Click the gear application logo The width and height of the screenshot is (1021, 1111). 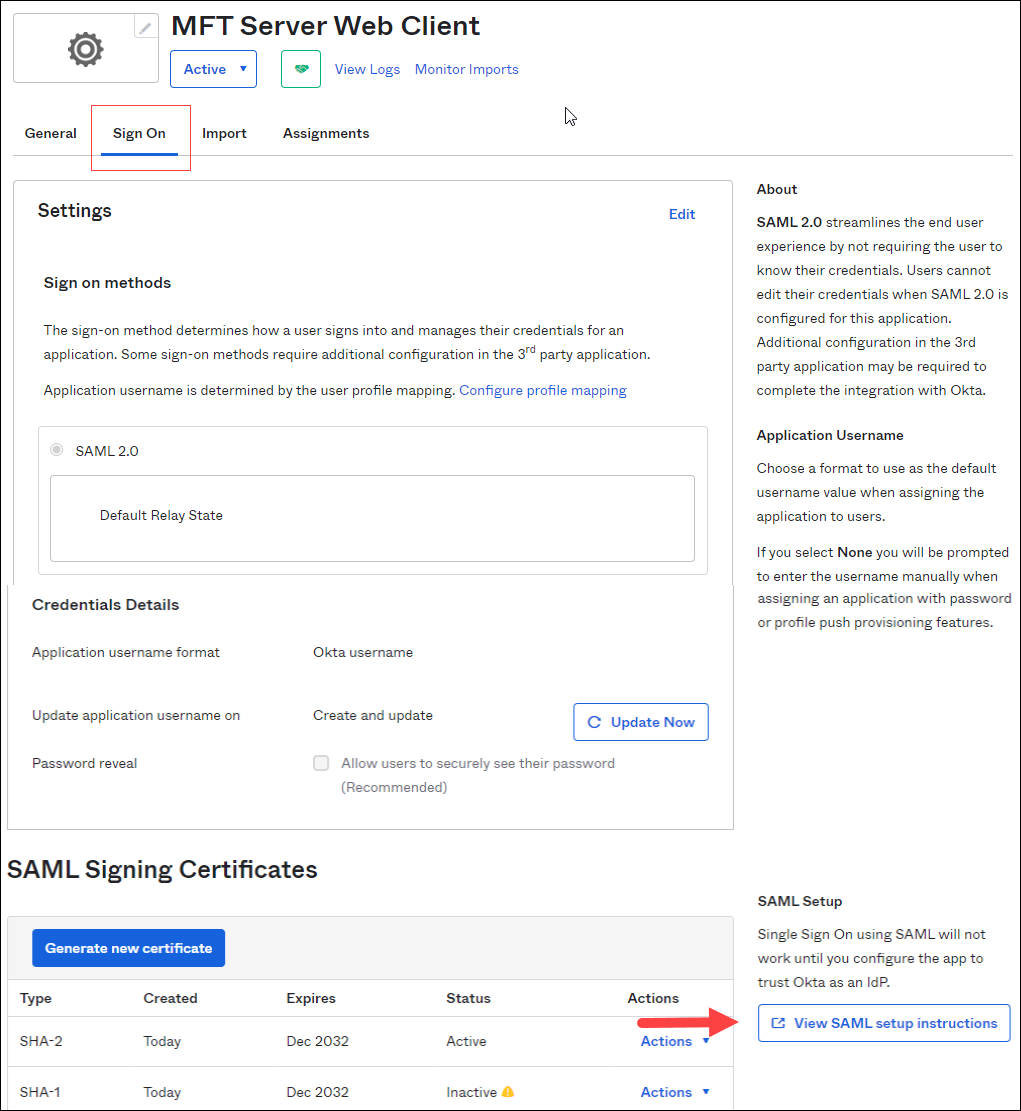tap(85, 48)
